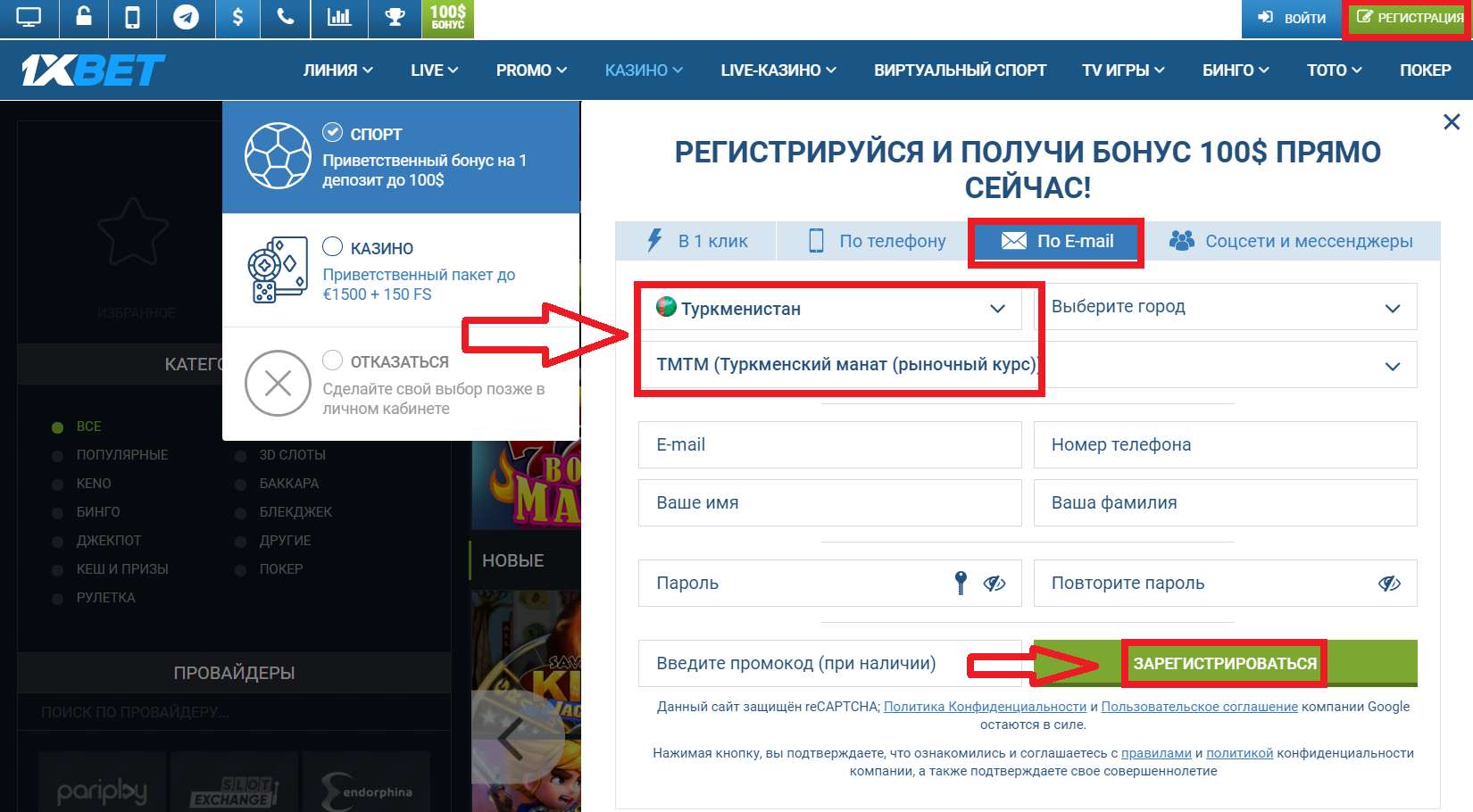Click the 1XBET logo

pos(93,70)
